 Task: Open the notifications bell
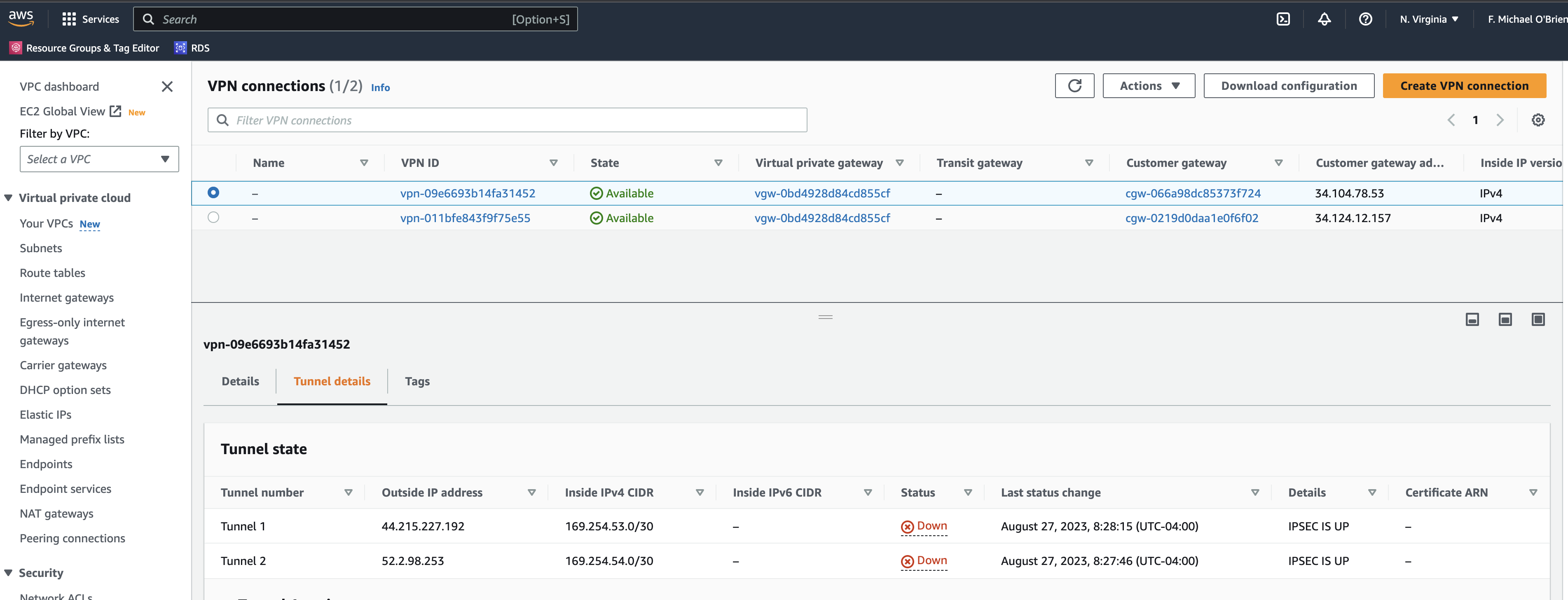(x=1325, y=19)
